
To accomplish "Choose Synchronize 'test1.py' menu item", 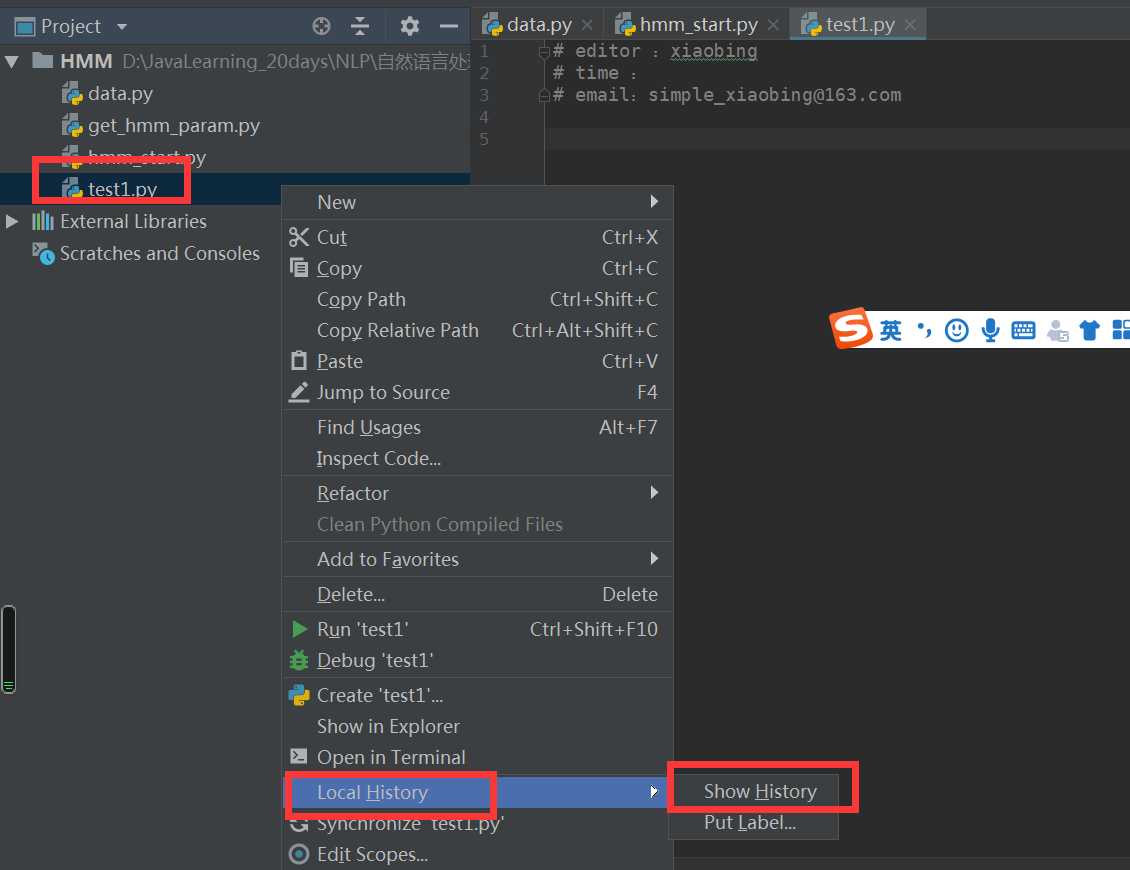I will (x=477, y=823).
